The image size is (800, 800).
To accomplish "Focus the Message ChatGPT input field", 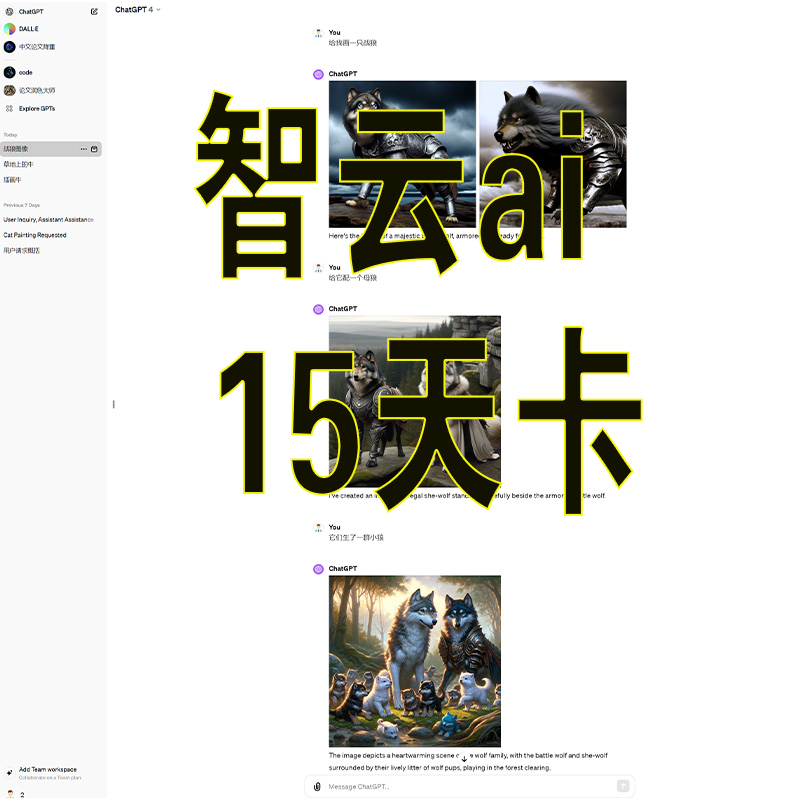I will click(469, 786).
